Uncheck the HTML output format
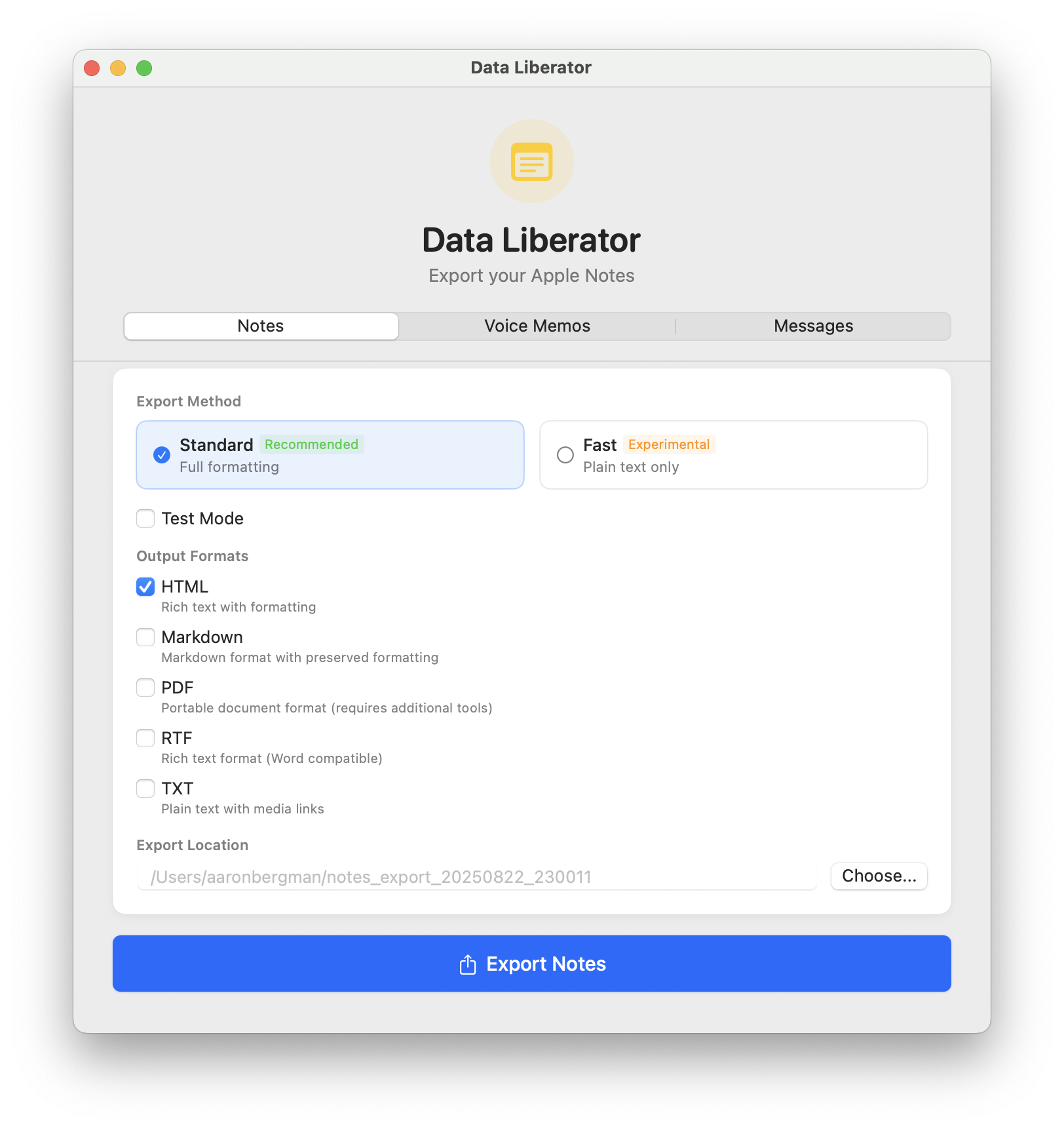This screenshot has width=1064, height=1130. pos(145,587)
